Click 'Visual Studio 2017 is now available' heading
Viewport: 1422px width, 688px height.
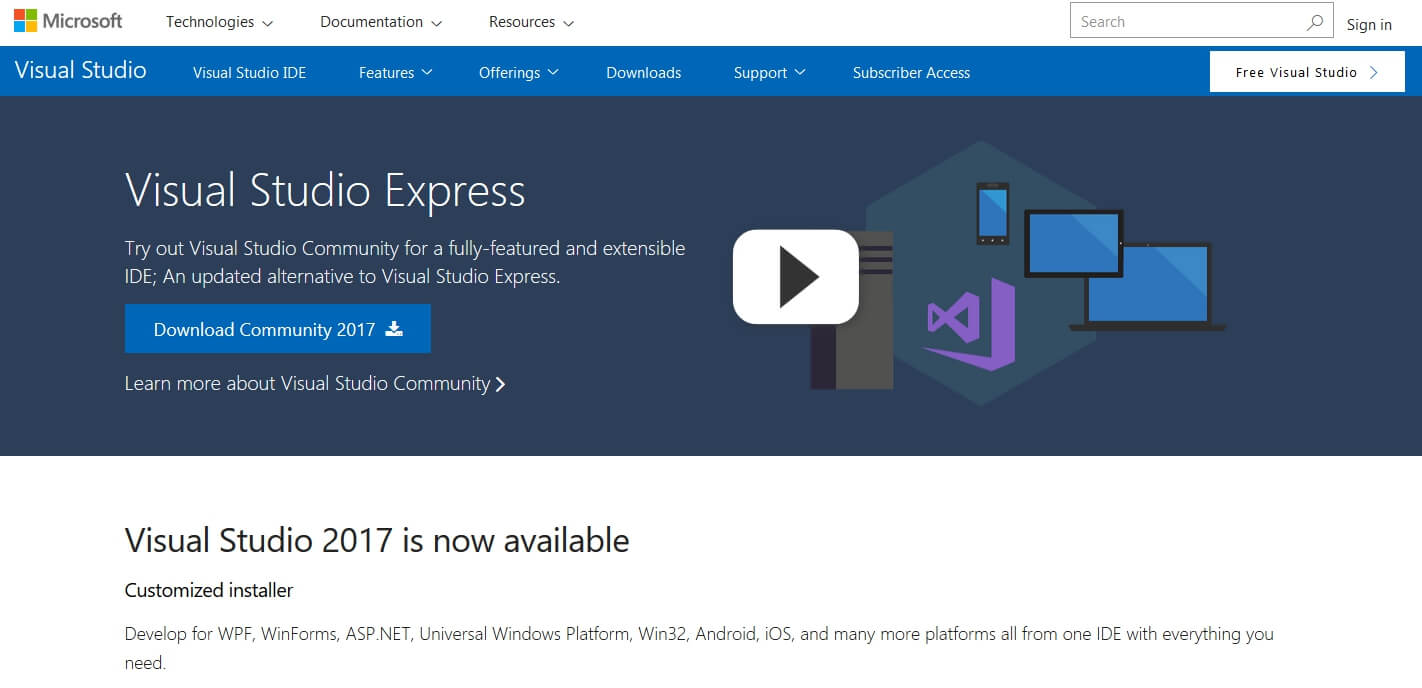tap(377, 540)
